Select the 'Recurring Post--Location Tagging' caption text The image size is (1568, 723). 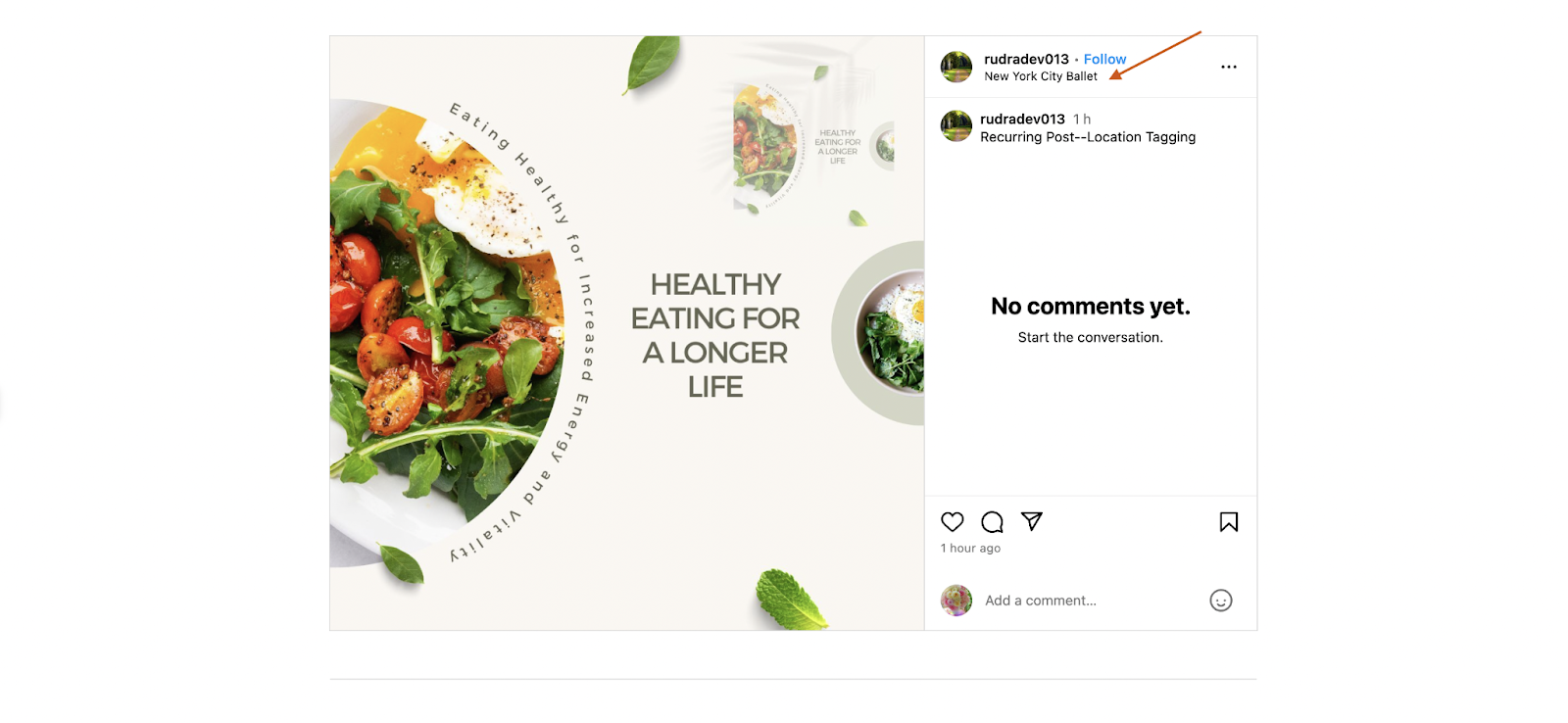[1088, 137]
